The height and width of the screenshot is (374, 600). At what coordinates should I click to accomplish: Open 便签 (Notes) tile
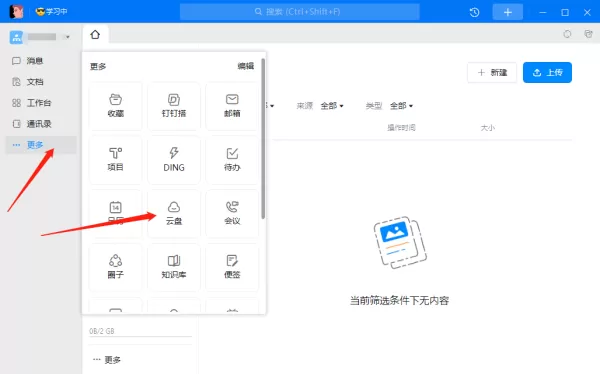click(x=232, y=267)
